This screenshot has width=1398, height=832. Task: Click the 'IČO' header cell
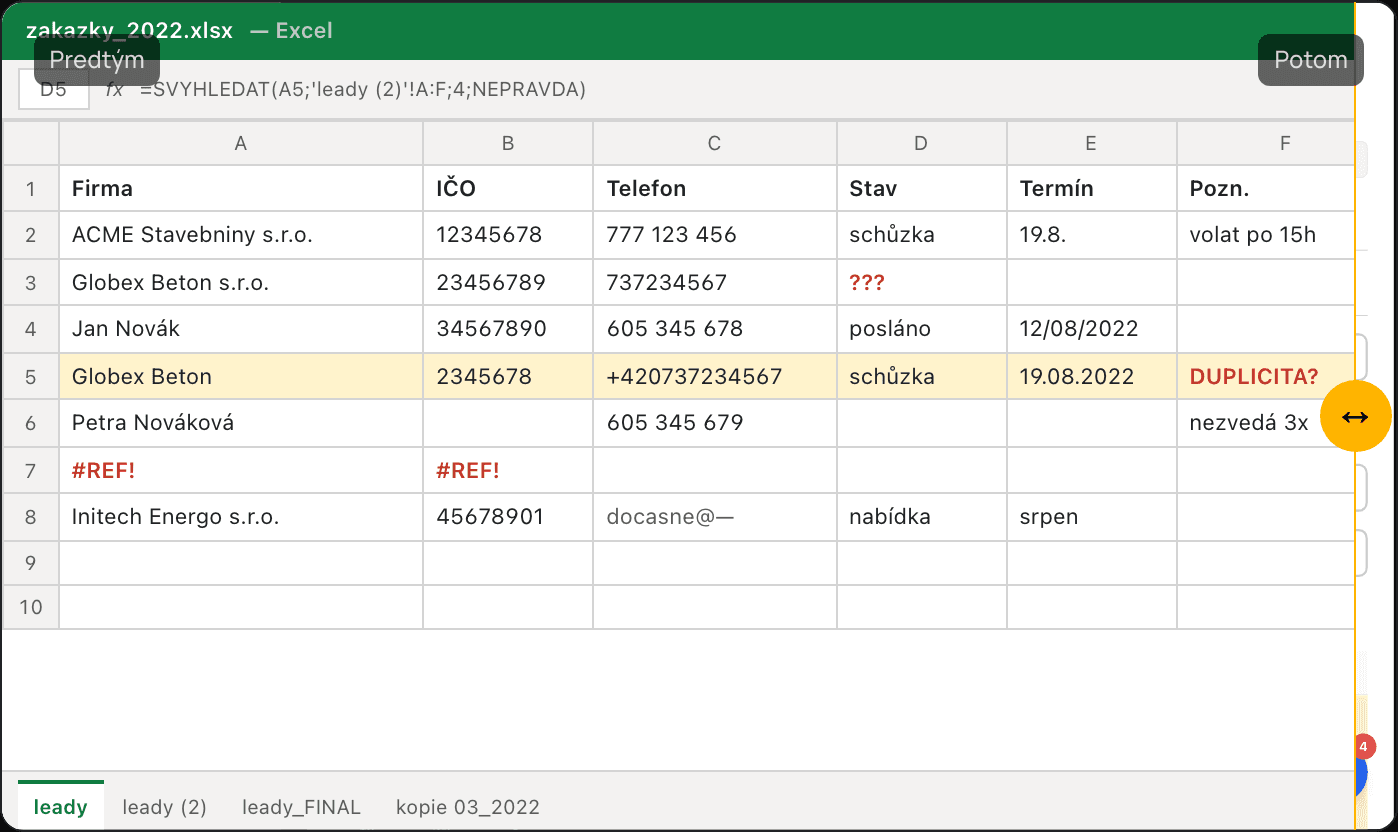(508, 188)
